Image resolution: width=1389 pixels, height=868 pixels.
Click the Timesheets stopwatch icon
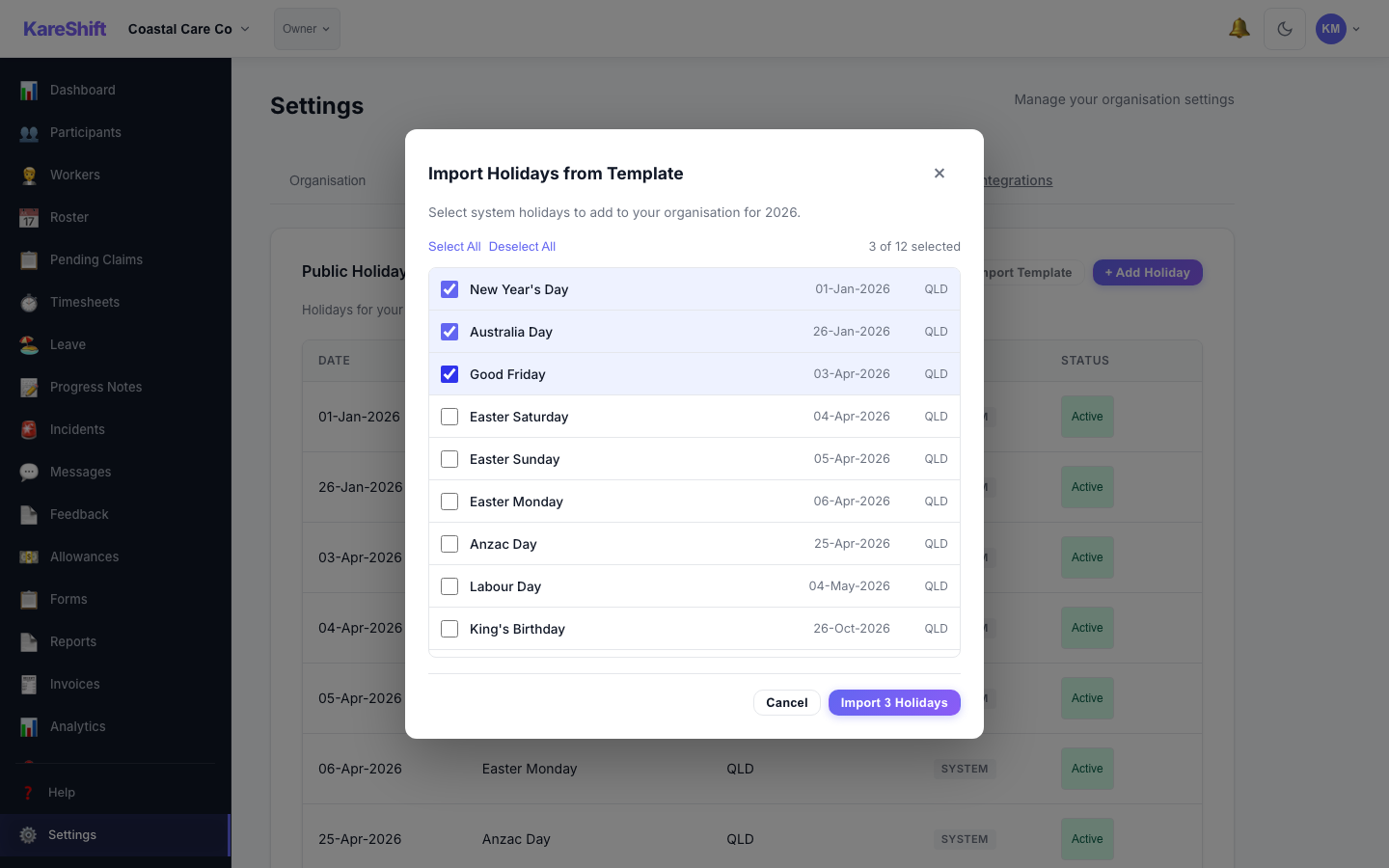[x=29, y=303]
